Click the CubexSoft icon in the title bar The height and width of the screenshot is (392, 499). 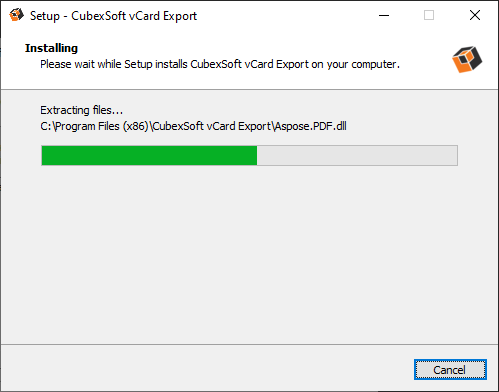click(x=16, y=15)
